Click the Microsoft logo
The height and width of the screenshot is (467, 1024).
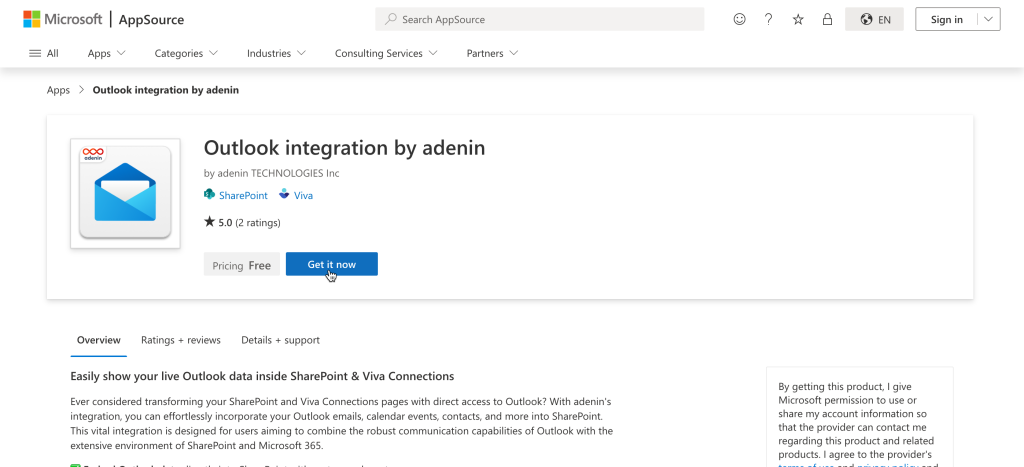(63, 19)
